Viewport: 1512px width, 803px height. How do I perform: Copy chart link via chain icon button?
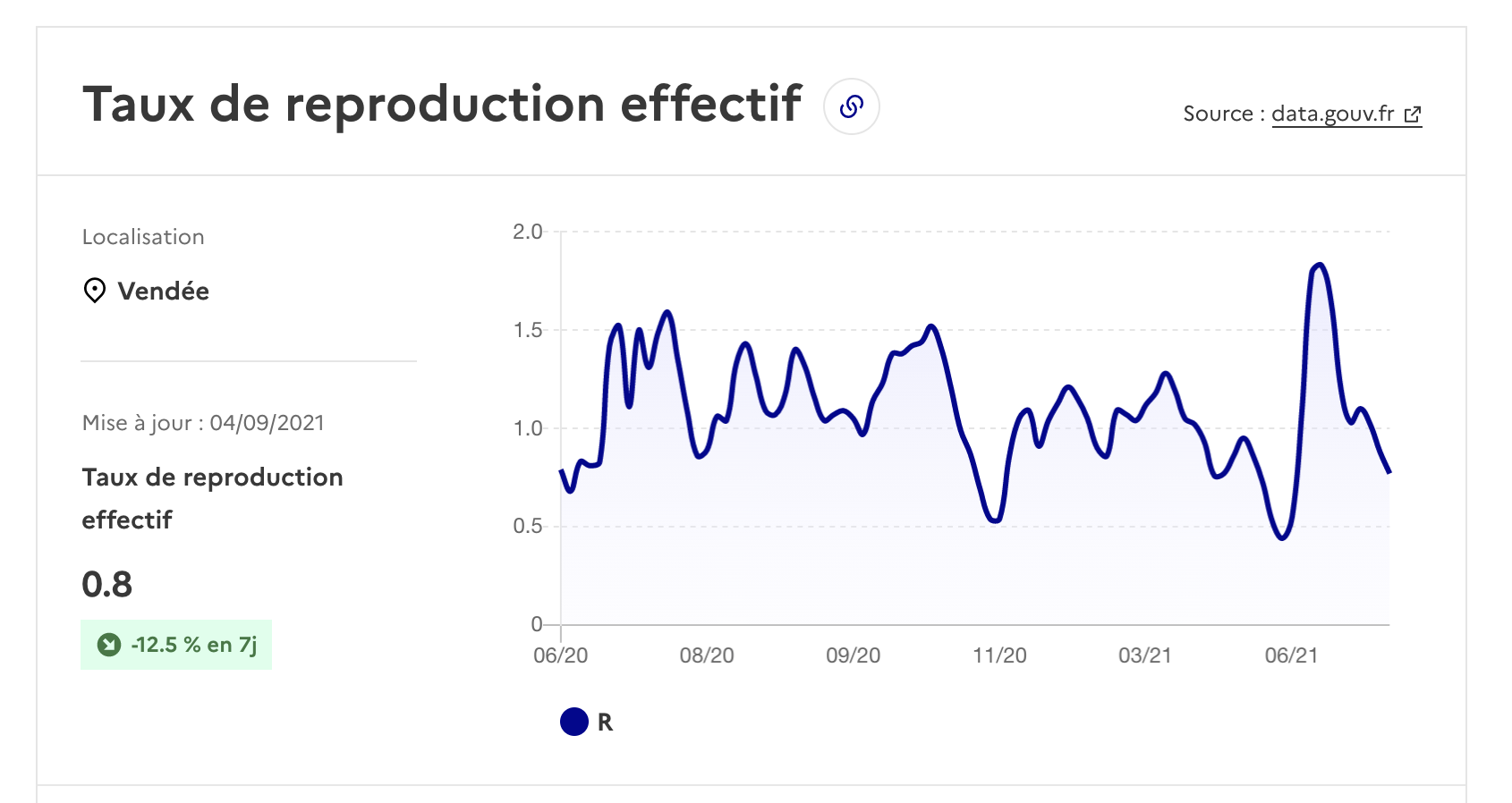(851, 106)
